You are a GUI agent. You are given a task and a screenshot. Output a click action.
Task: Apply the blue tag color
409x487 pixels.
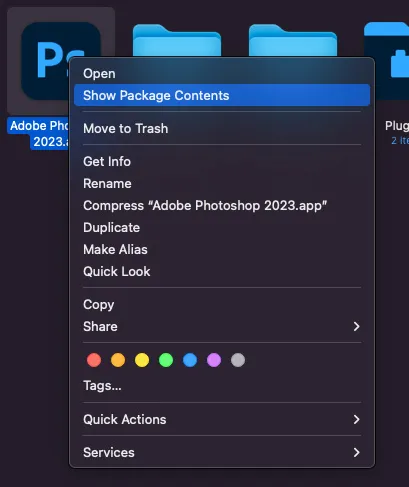pyautogui.click(x=190, y=360)
